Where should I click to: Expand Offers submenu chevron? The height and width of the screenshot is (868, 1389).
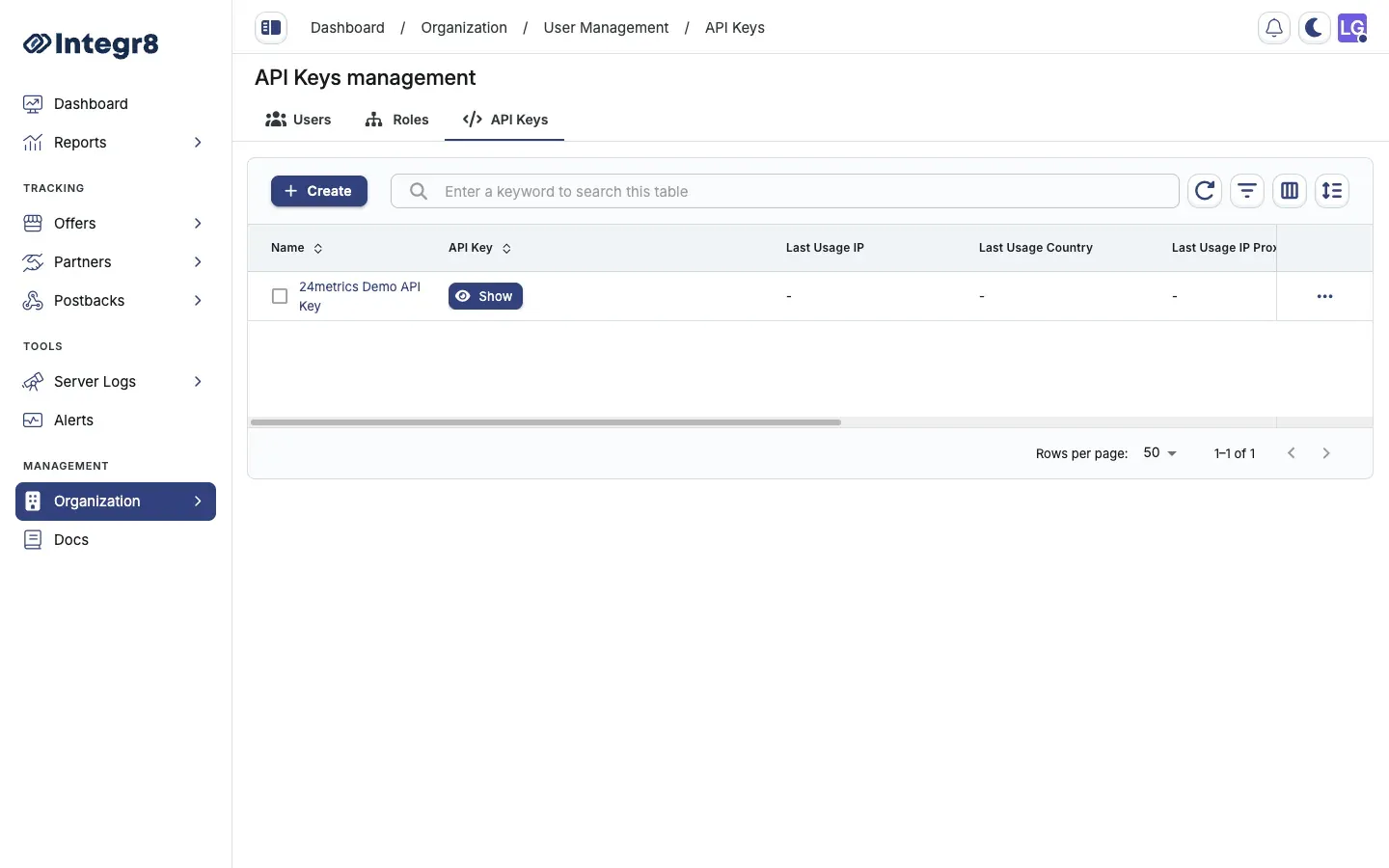(198, 224)
